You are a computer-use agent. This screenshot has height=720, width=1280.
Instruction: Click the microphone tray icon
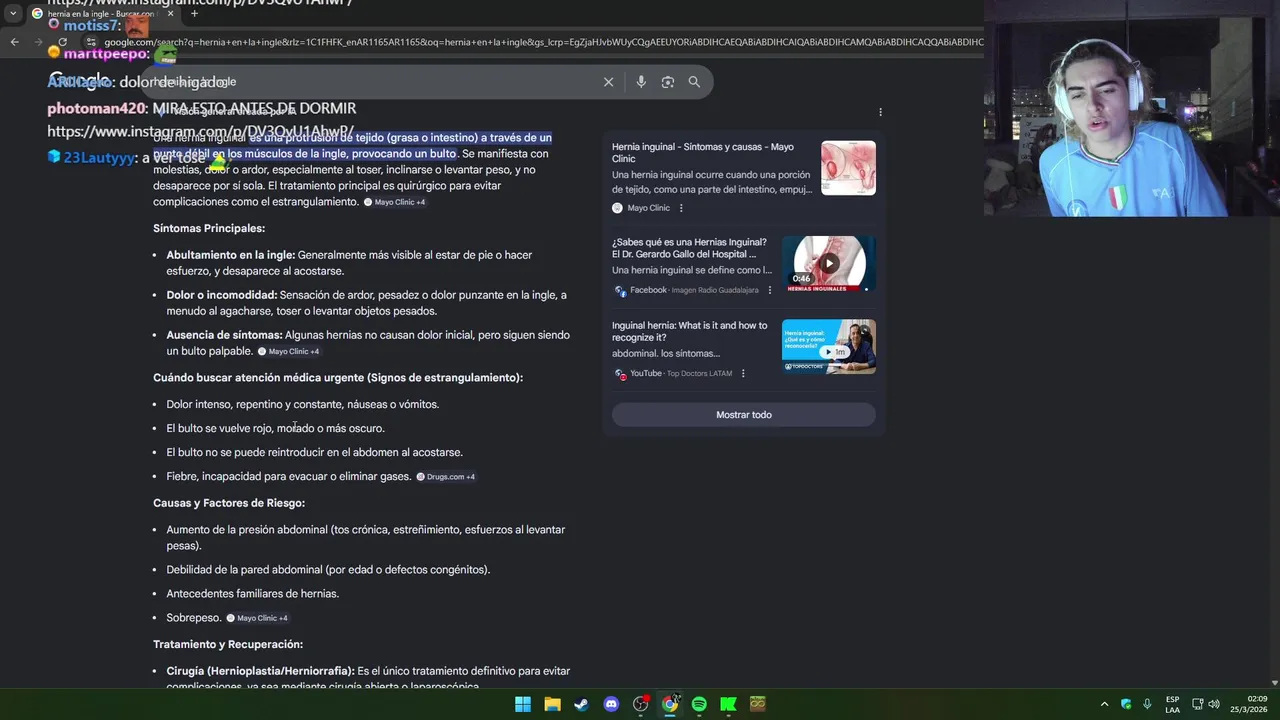coord(1147,704)
